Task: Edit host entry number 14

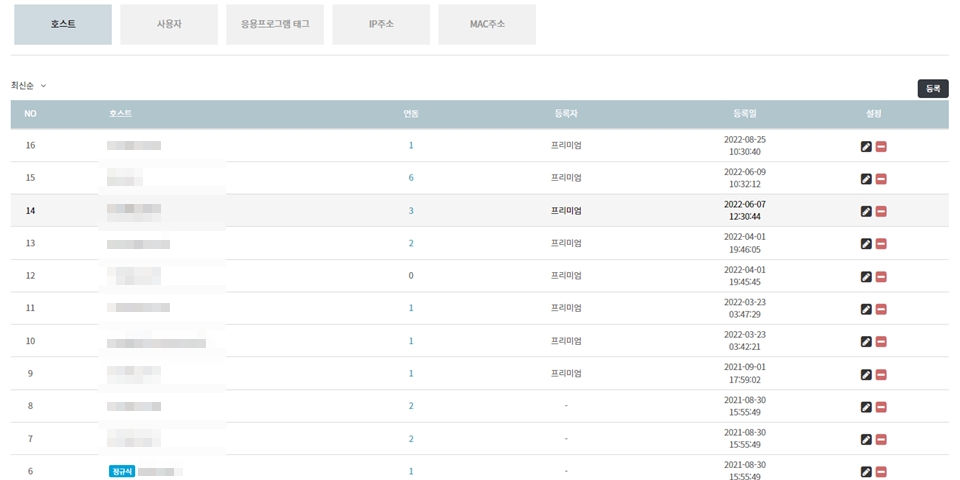Action: pos(866,212)
